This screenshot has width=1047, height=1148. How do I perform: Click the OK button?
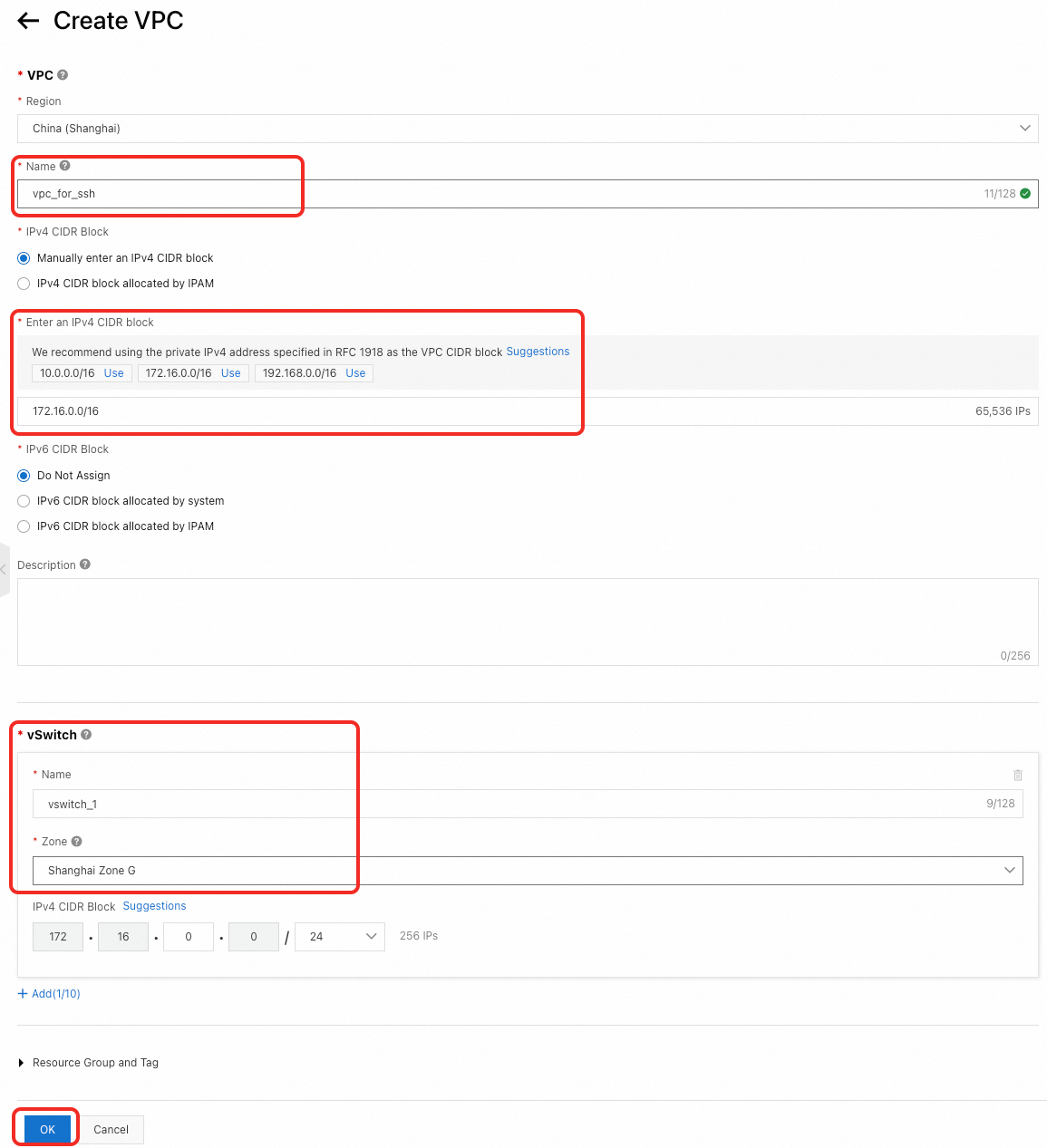(47, 1130)
